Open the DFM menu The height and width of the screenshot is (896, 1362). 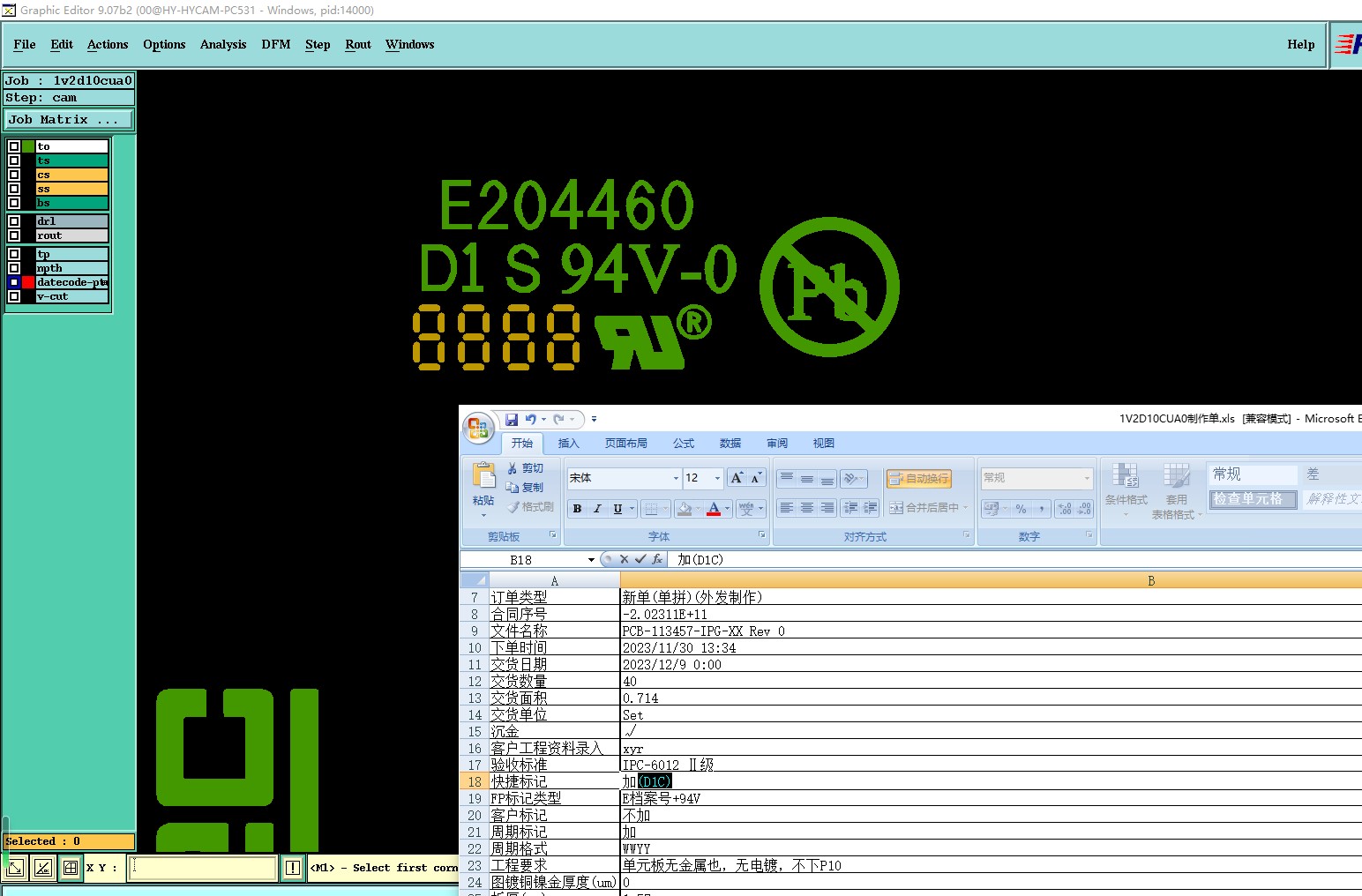(x=276, y=44)
